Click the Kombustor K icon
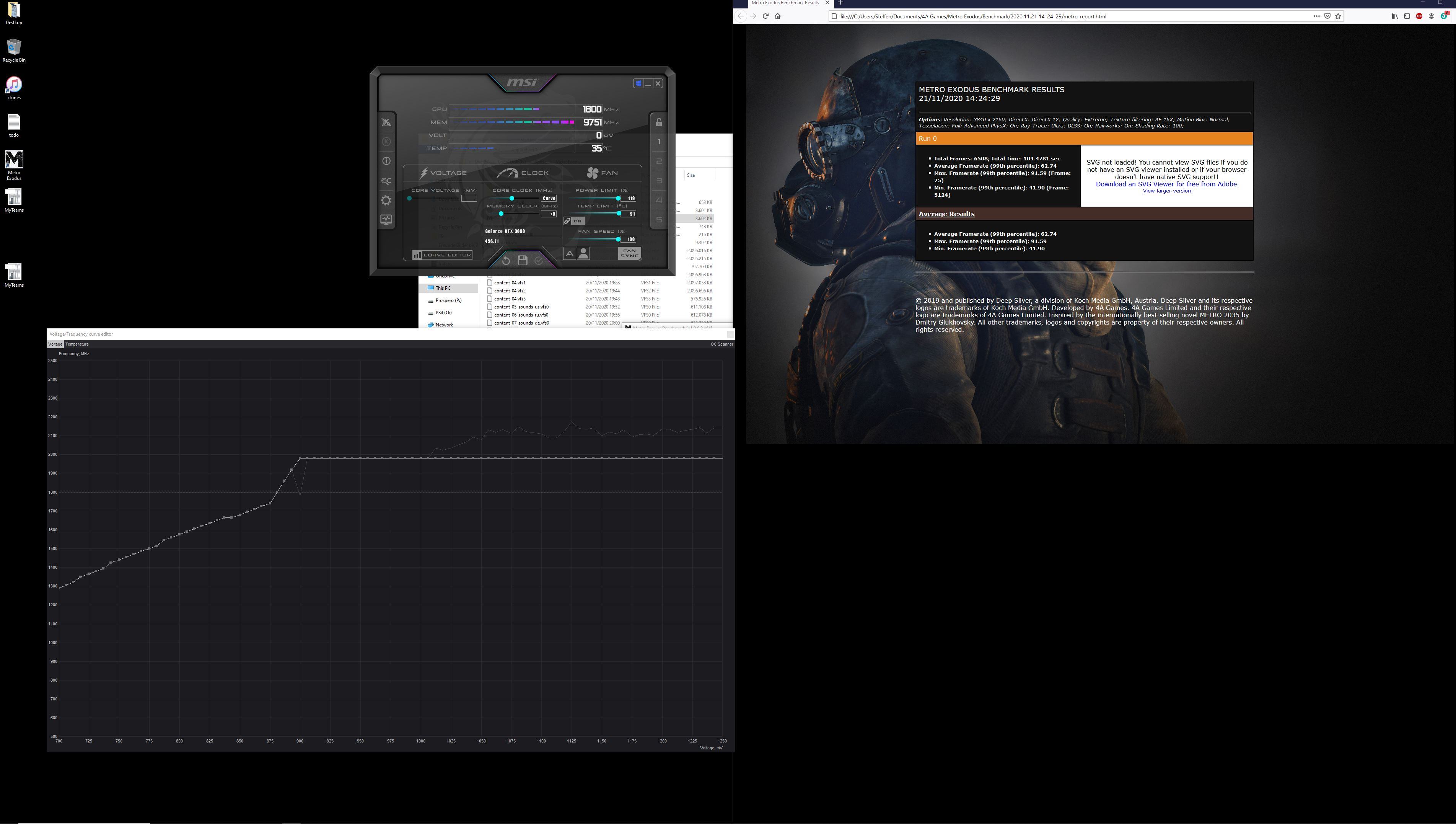The image size is (1456, 824). pos(386,142)
